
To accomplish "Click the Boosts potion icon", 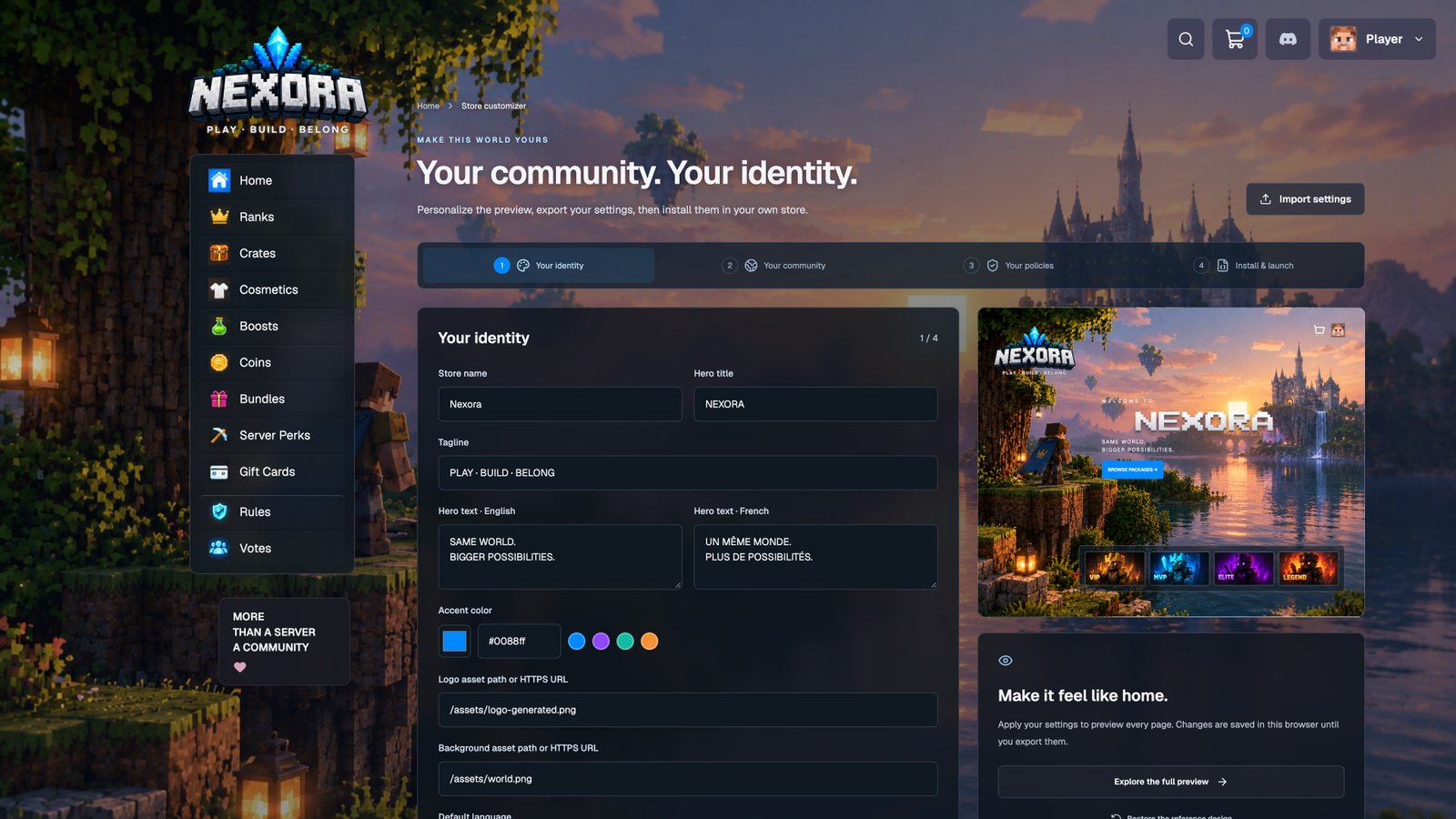I will point(219,326).
